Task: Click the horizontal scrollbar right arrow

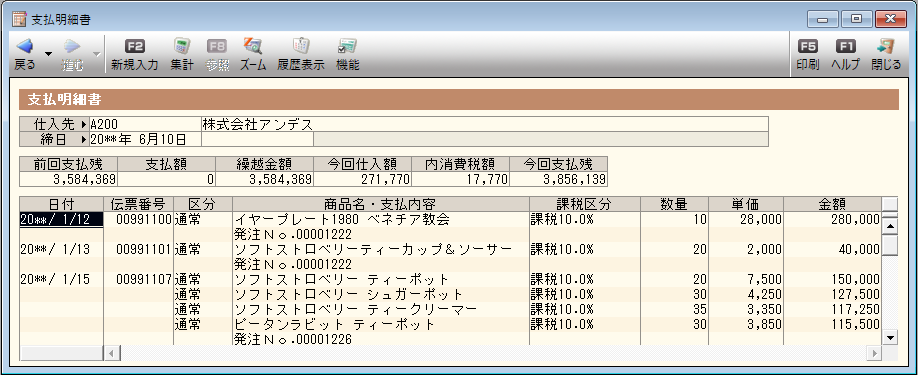Action: [x=874, y=353]
